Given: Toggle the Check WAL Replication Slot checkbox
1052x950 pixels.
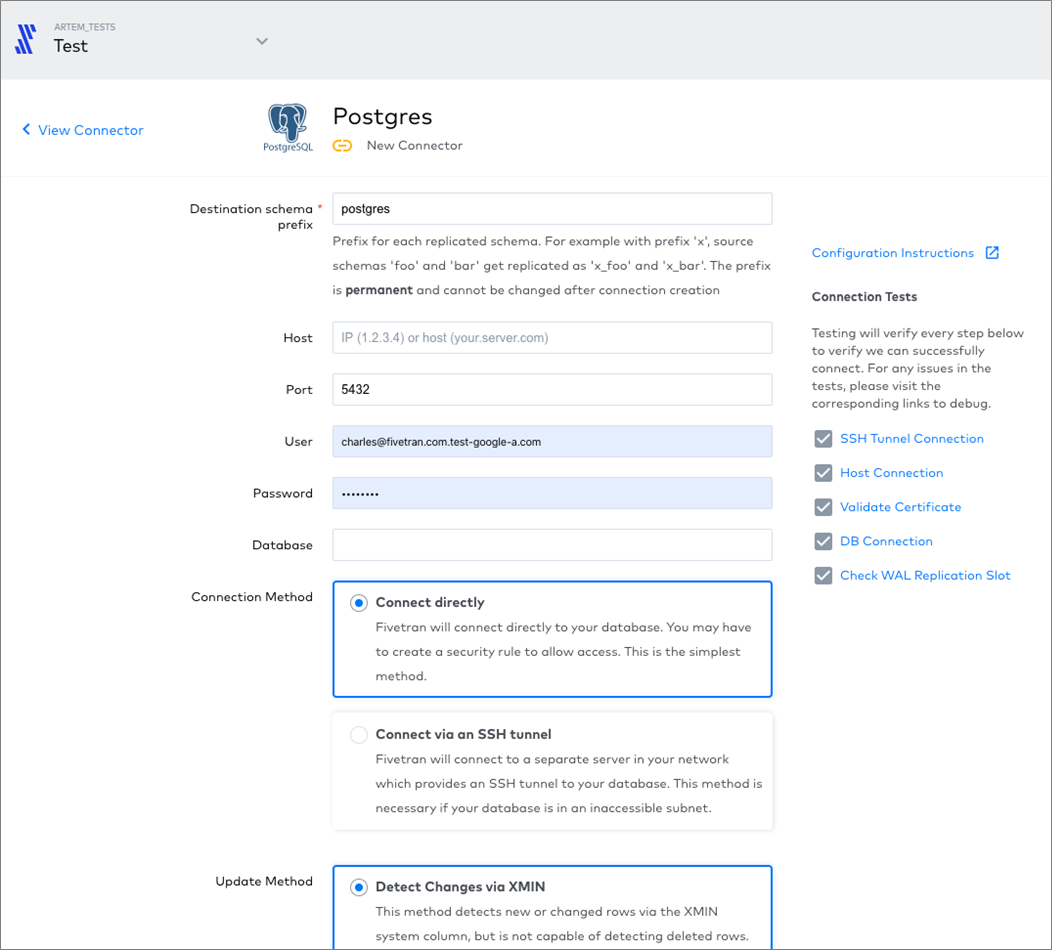Looking at the screenshot, I should click(x=823, y=576).
